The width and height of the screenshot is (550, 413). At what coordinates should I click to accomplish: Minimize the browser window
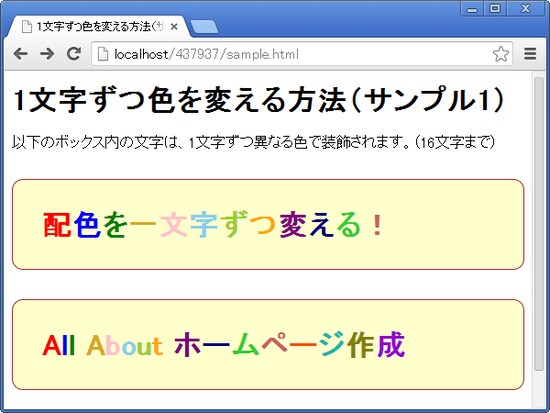(472, 9)
